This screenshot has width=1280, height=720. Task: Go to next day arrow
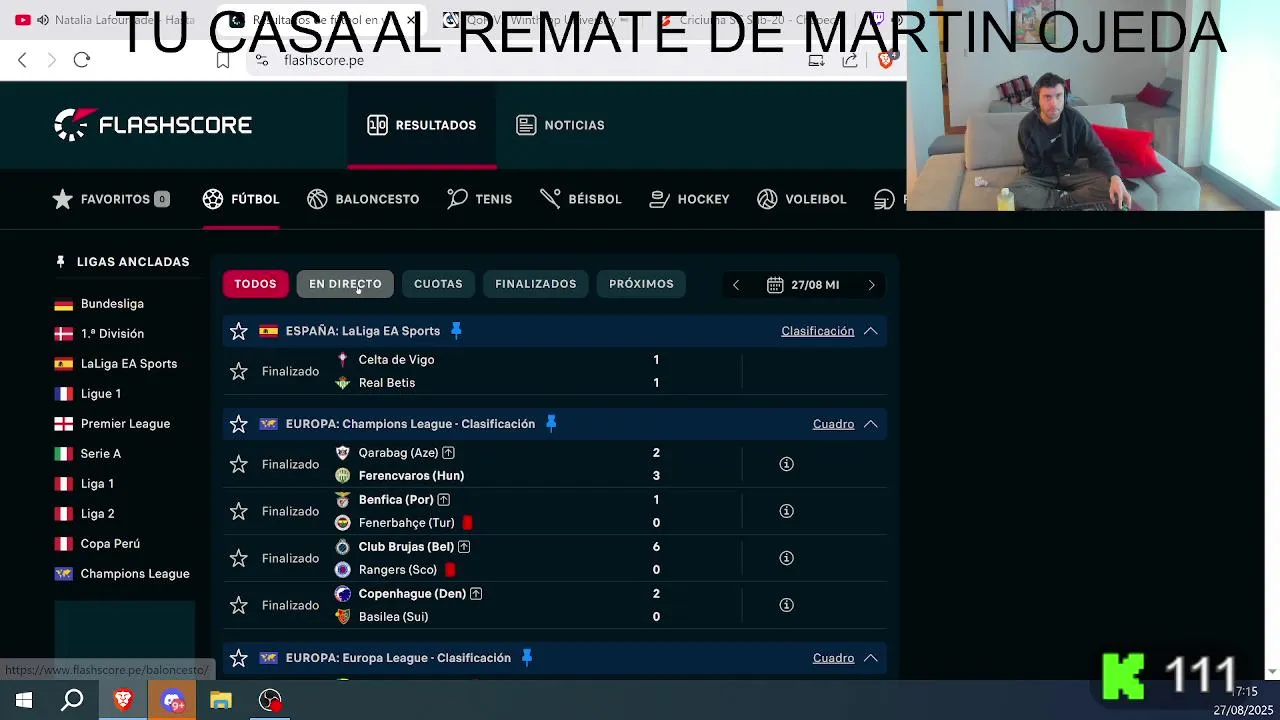pos(871,285)
